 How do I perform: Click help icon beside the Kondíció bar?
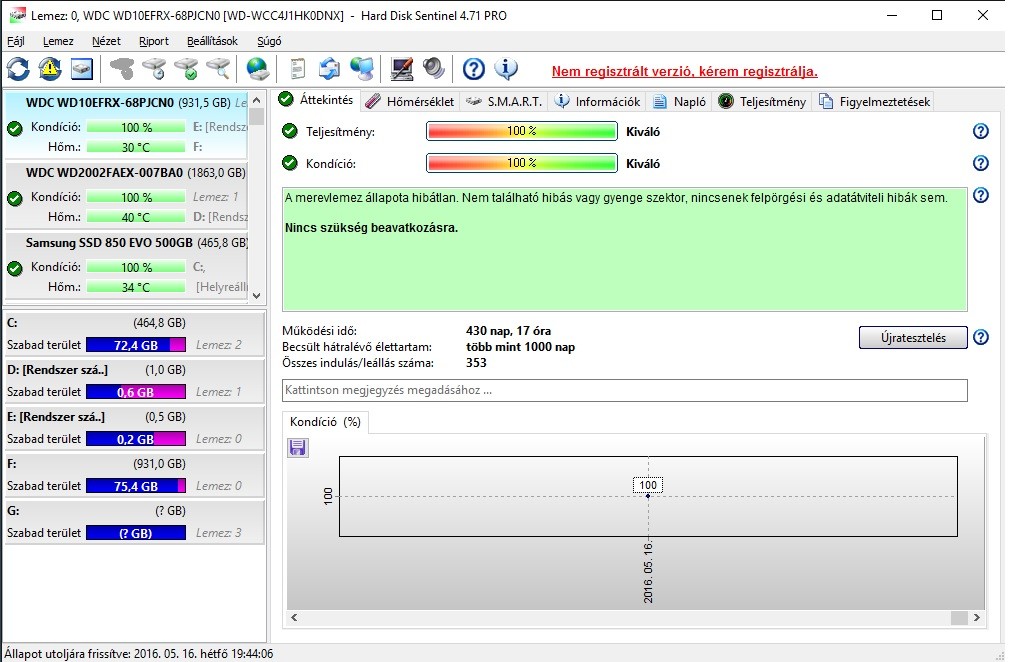tap(980, 163)
